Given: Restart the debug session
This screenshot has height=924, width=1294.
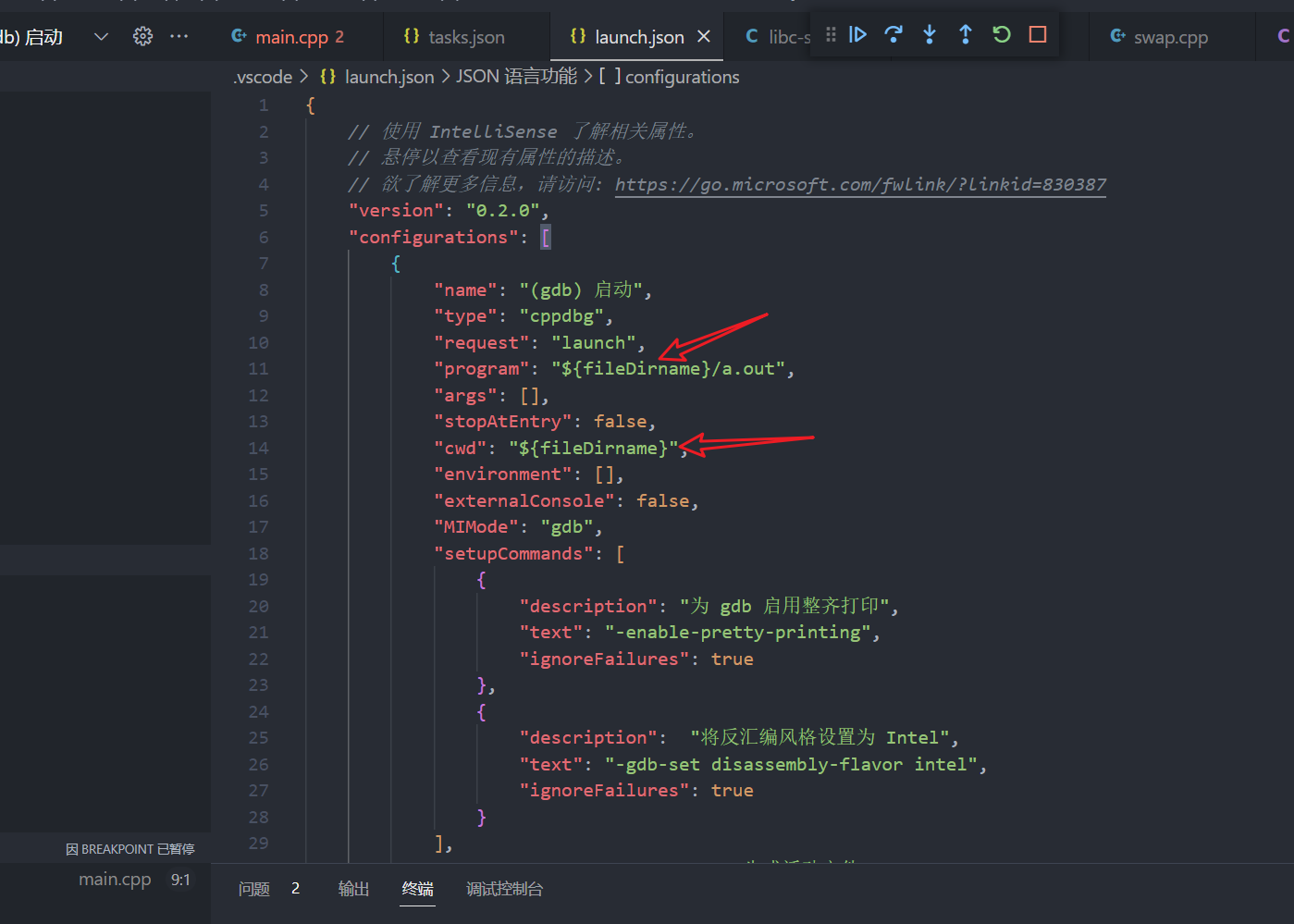Looking at the screenshot, I should pos(1002,35).
